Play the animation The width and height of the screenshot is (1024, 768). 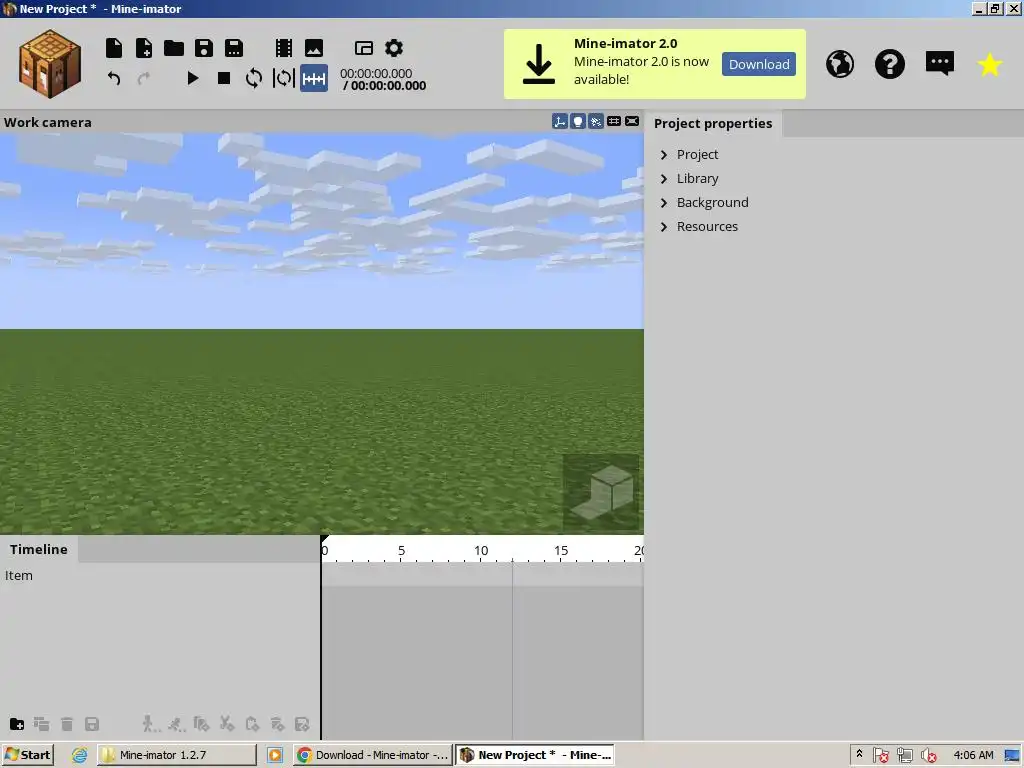pos(193,78)
